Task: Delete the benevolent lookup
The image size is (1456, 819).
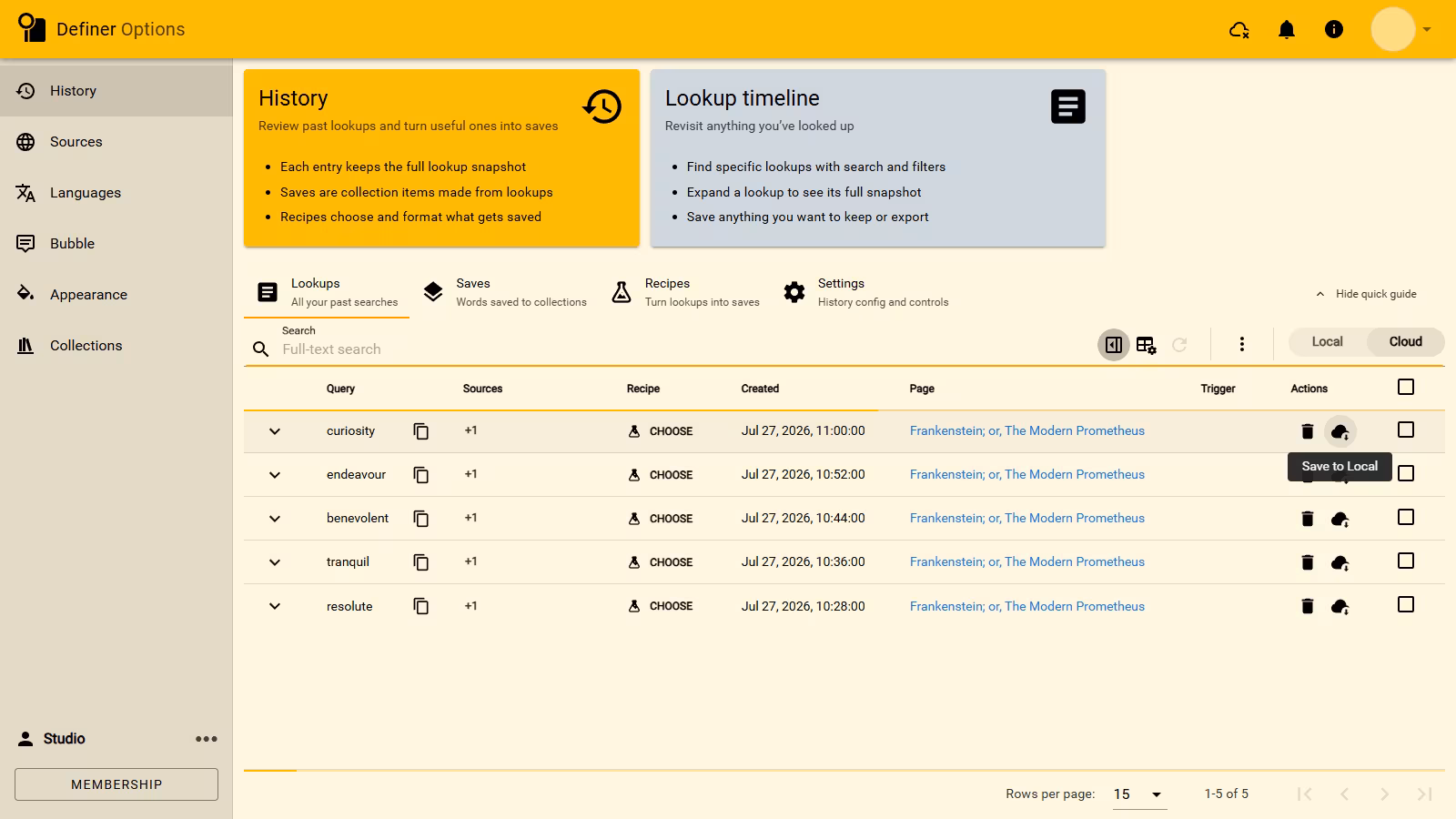Action: pyautogui.click(x=1308, y=519)
